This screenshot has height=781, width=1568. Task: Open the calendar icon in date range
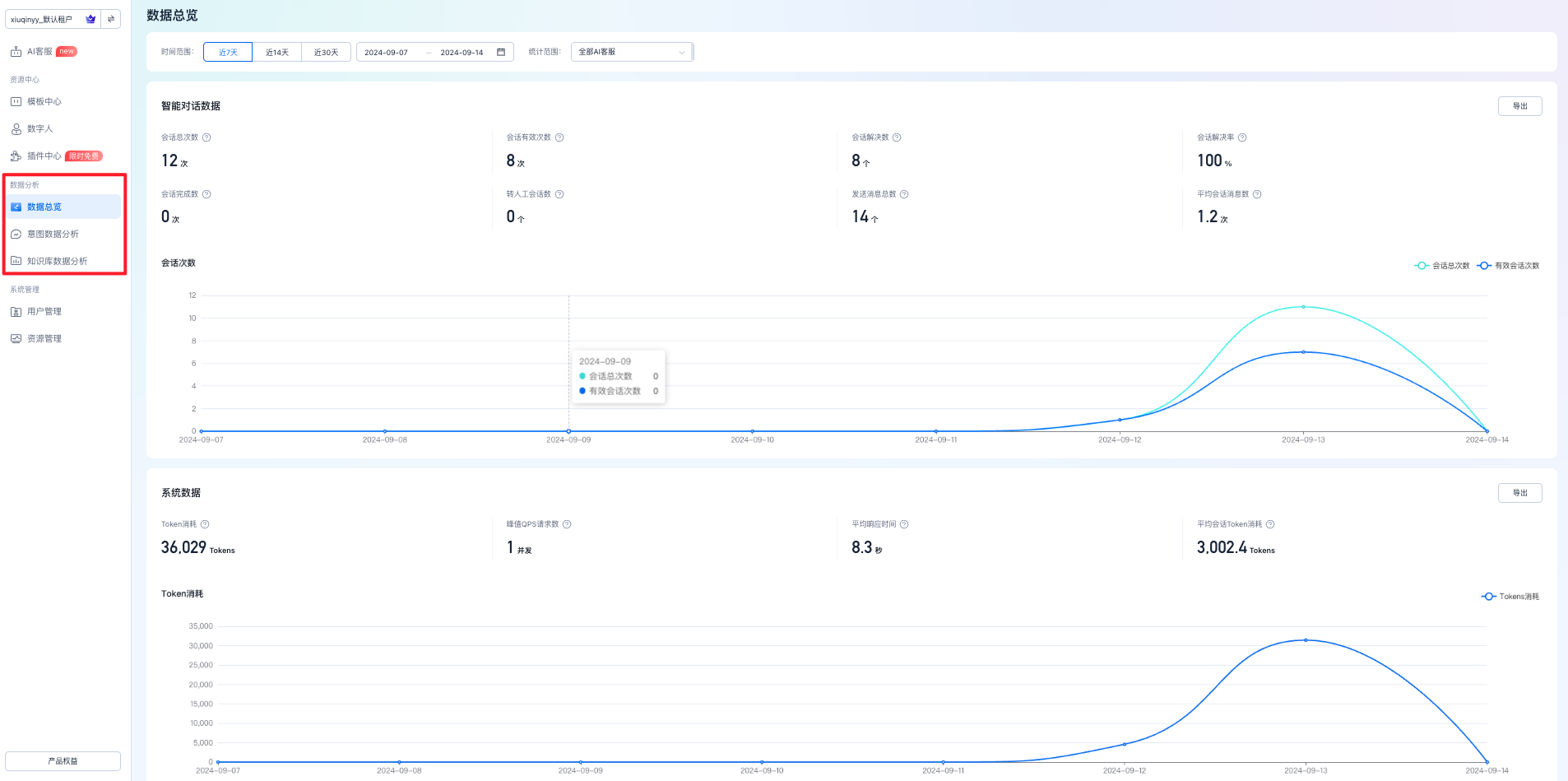501,53
